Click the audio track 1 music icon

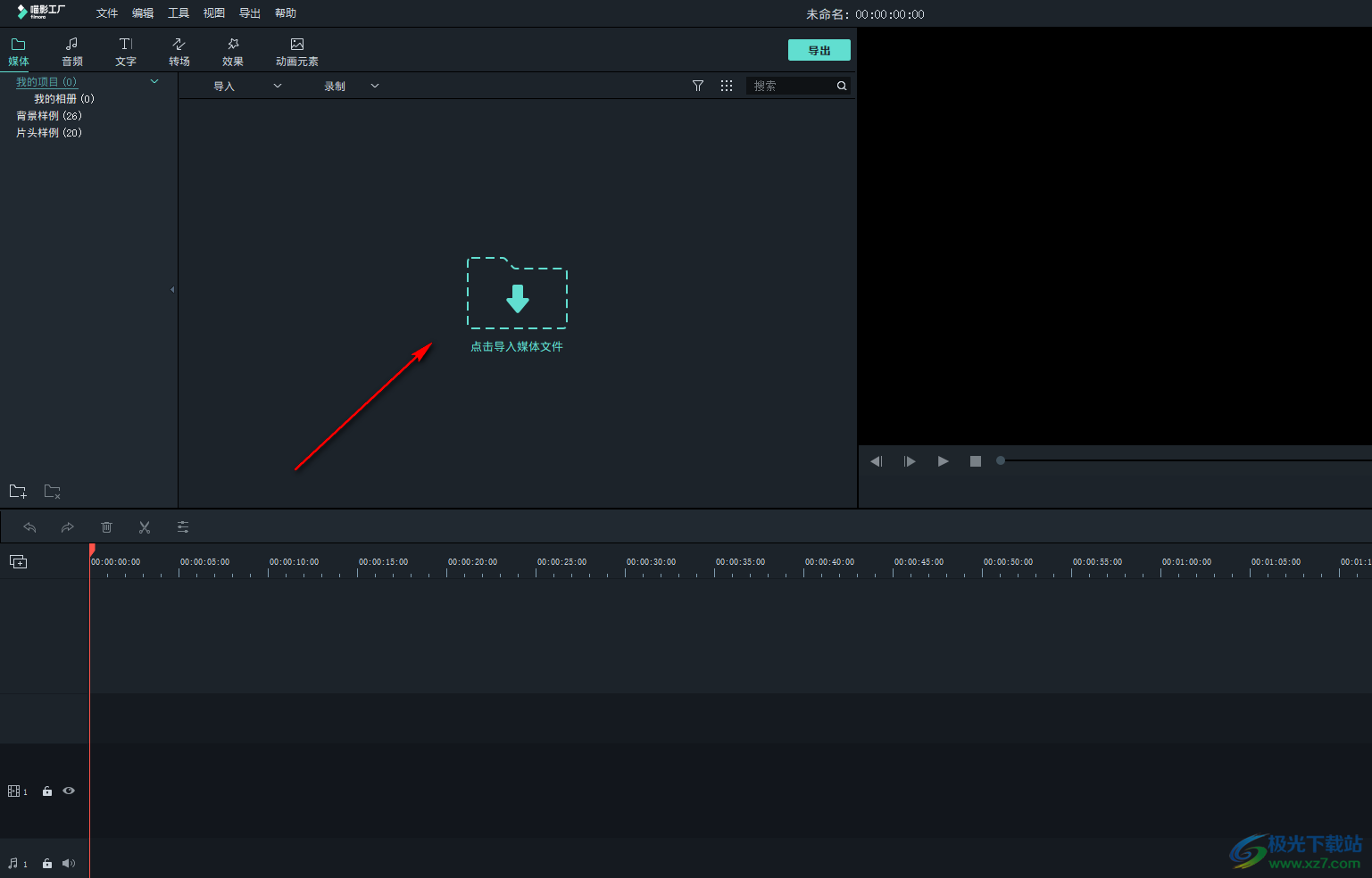pos(13,864)
